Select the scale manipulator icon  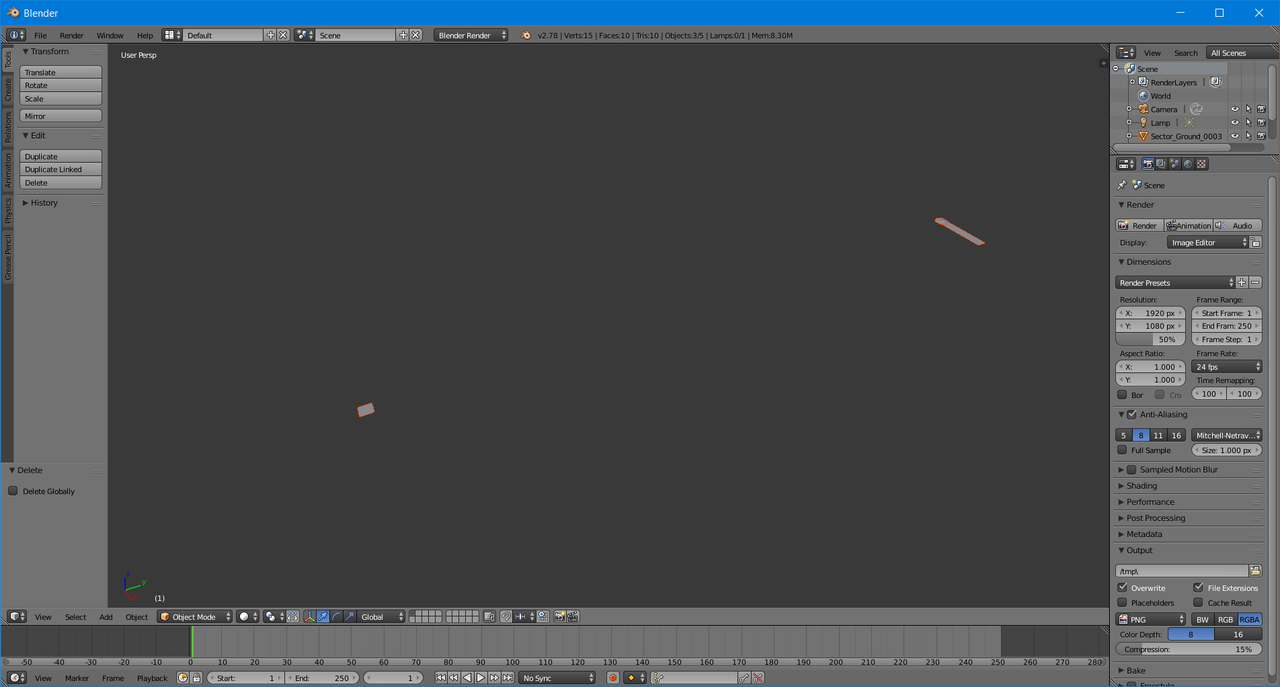(x=349, y=617)
